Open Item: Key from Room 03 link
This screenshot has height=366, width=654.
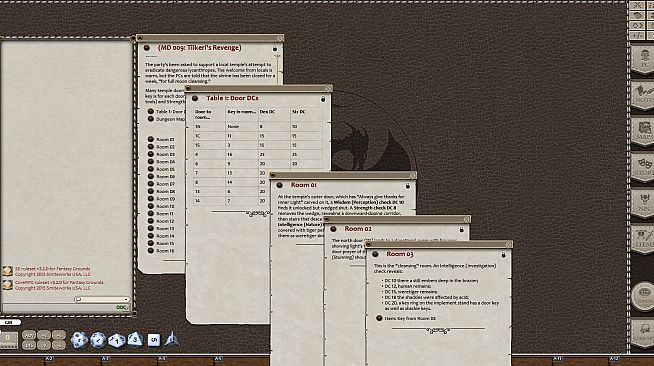click(406, 318)
